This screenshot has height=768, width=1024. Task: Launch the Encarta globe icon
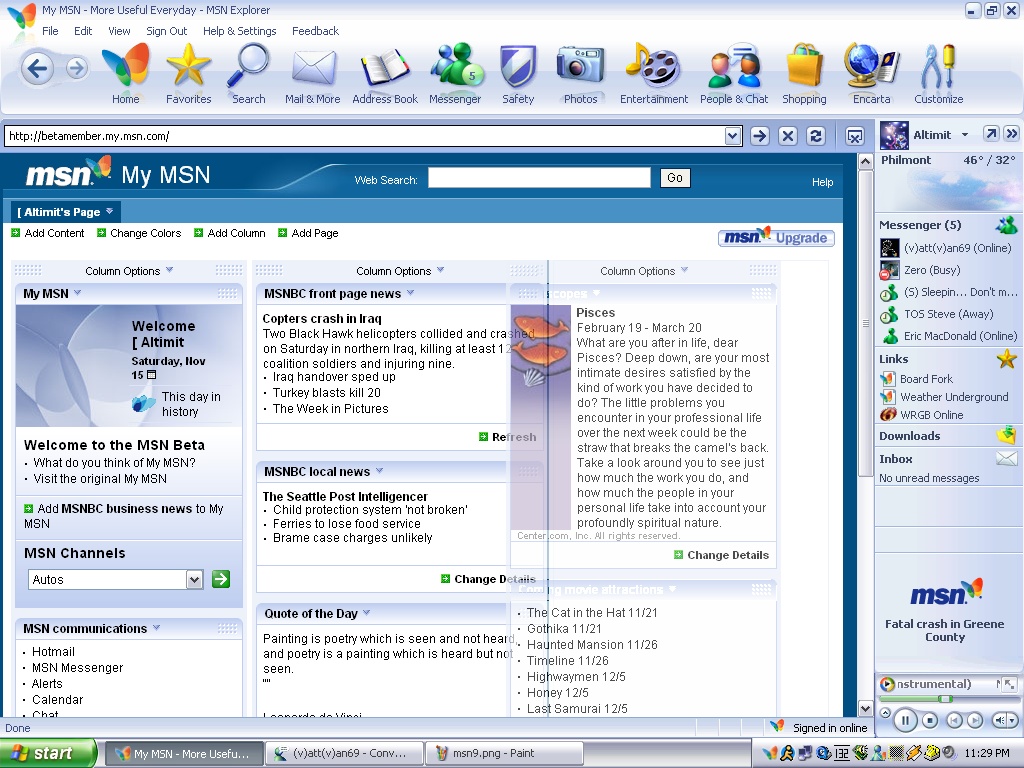point(870,66)
